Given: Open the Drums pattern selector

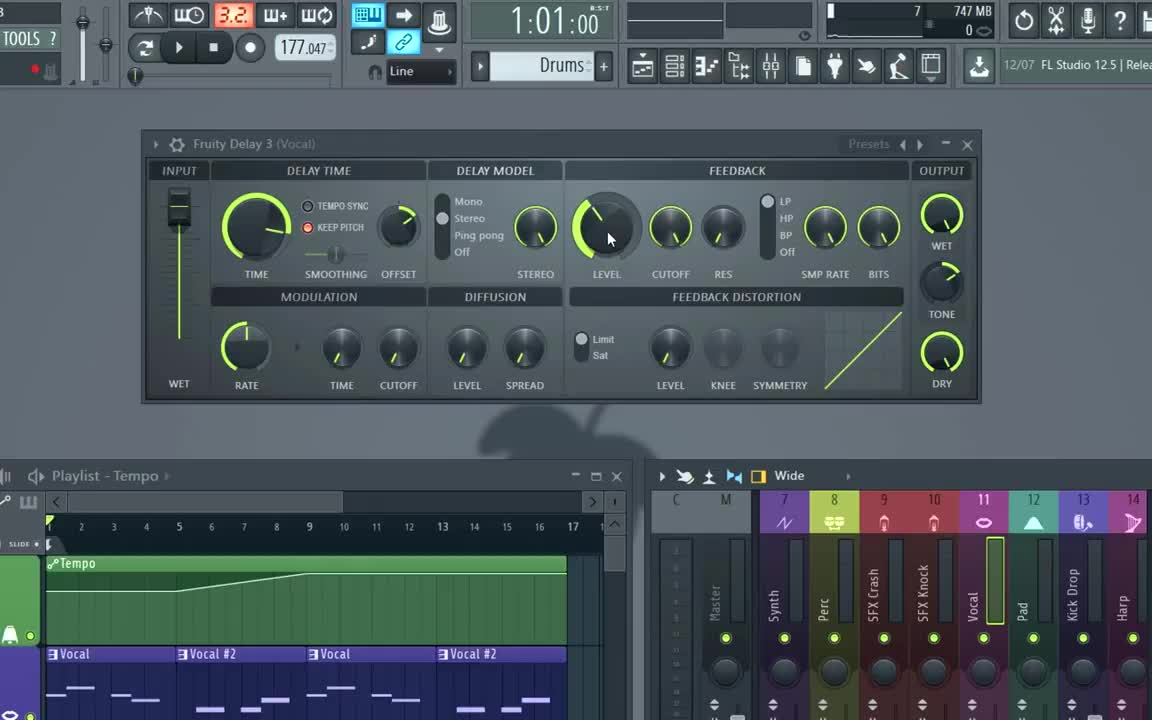Looking at the screenshot, I should tap(542, 66).
